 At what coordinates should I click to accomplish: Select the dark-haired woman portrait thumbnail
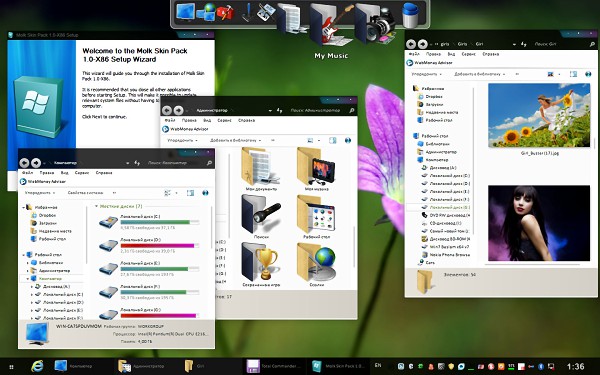[x=539, y=223]
